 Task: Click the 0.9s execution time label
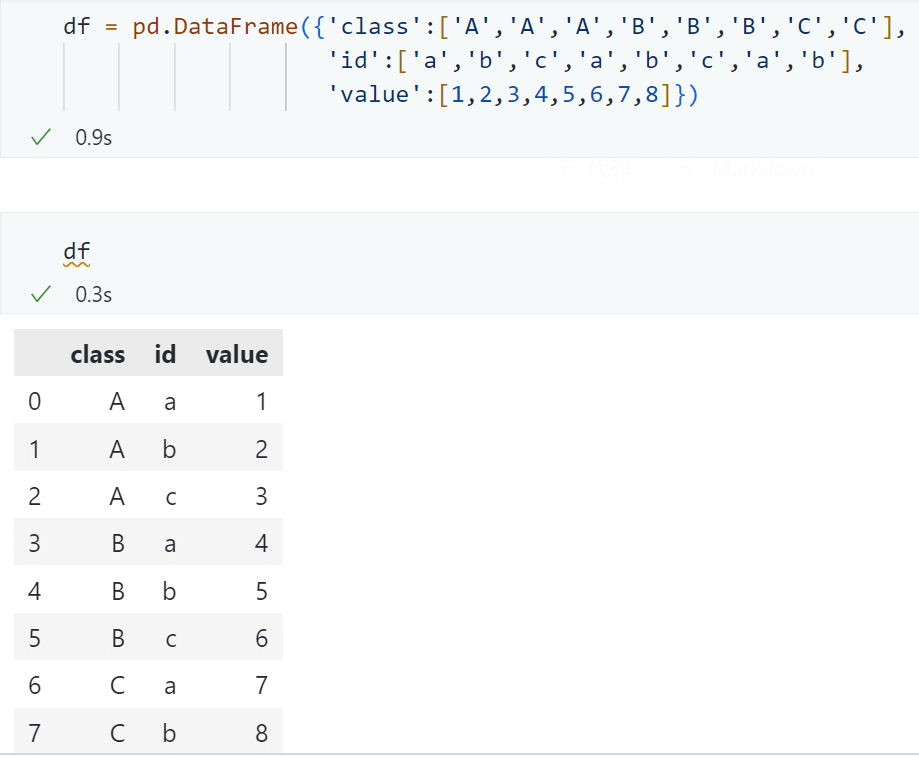(93, 138)
